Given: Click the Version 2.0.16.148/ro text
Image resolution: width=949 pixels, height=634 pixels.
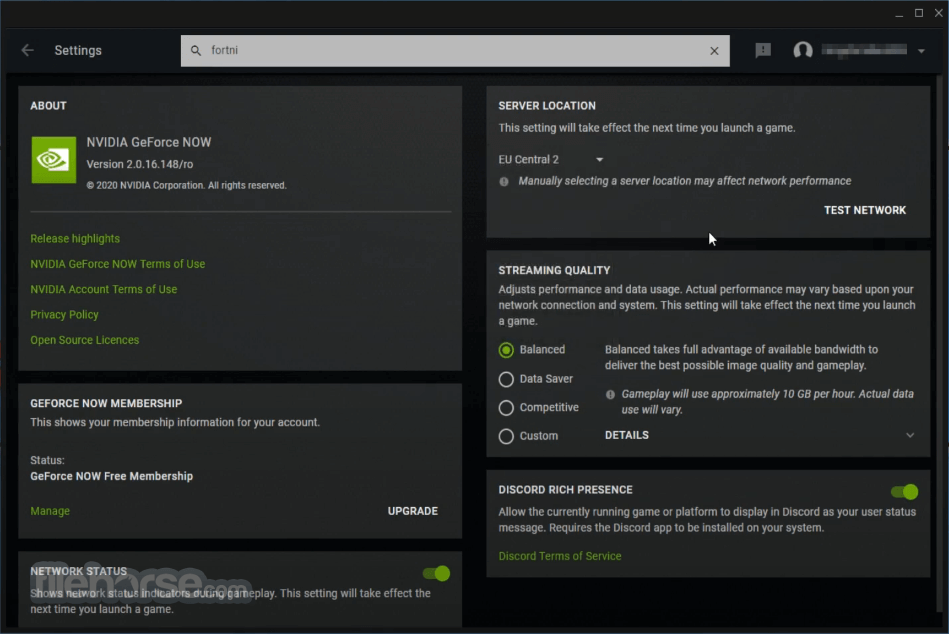Looking at the screenshot, I should [140, 164].
